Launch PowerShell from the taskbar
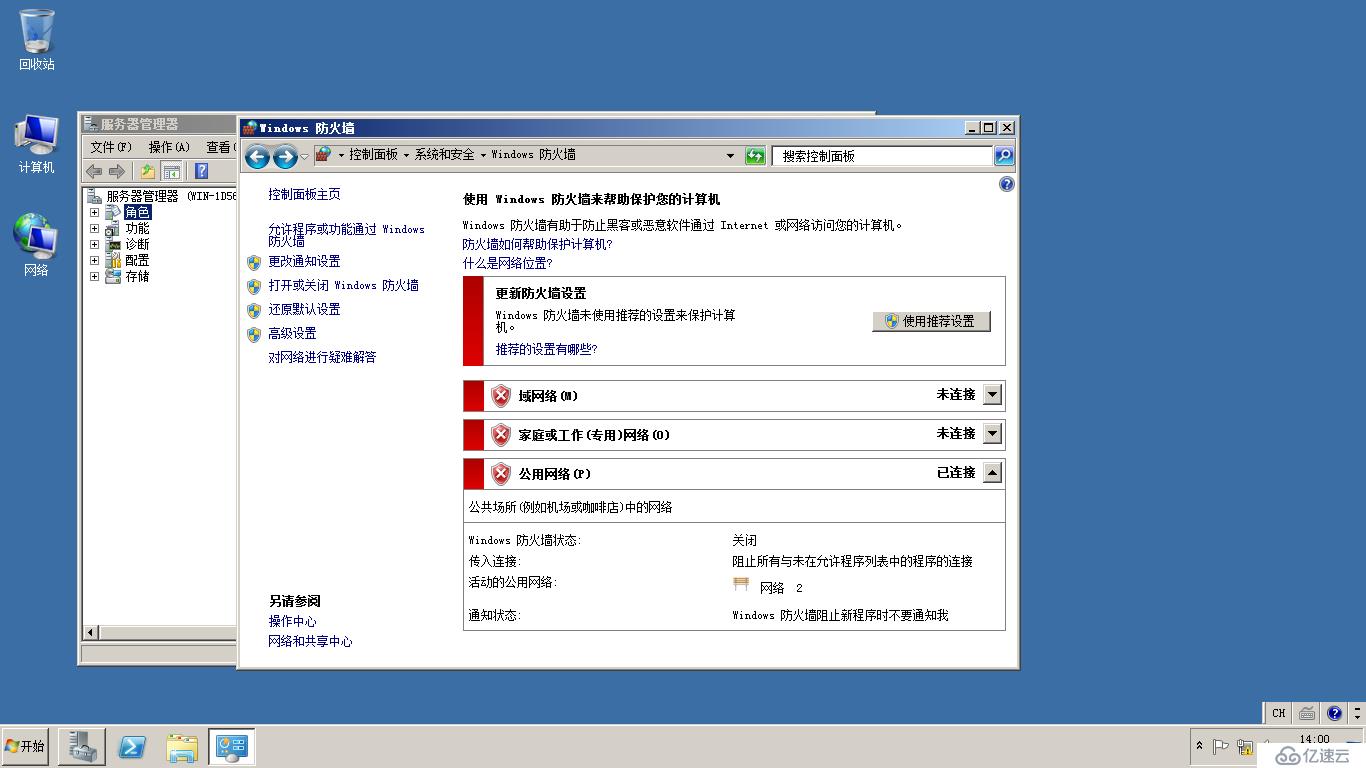1366x768 pixels. 132,746
